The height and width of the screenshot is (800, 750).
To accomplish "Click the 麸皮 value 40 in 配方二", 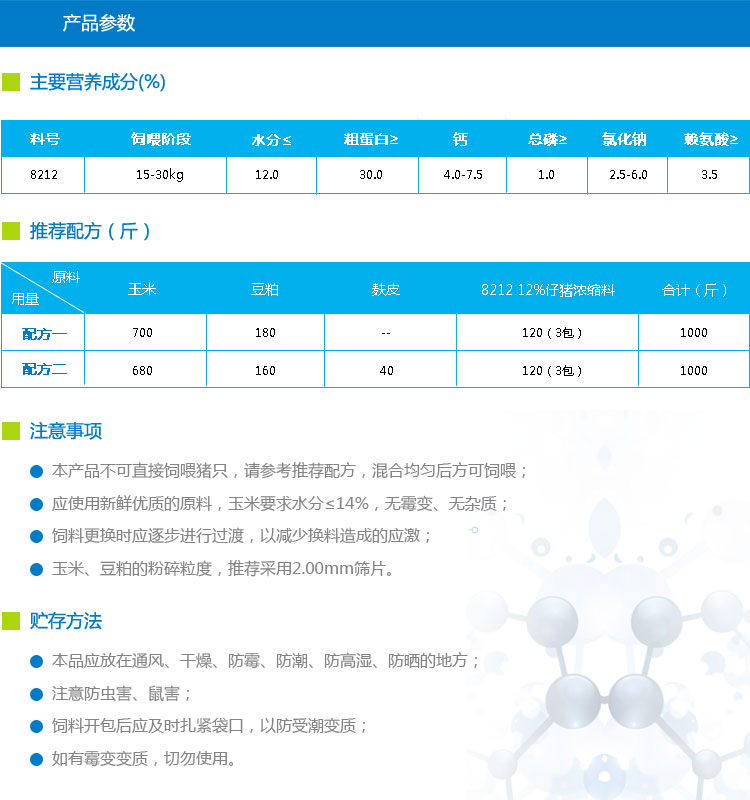I will pyautogui.click(x=387, y=370).
